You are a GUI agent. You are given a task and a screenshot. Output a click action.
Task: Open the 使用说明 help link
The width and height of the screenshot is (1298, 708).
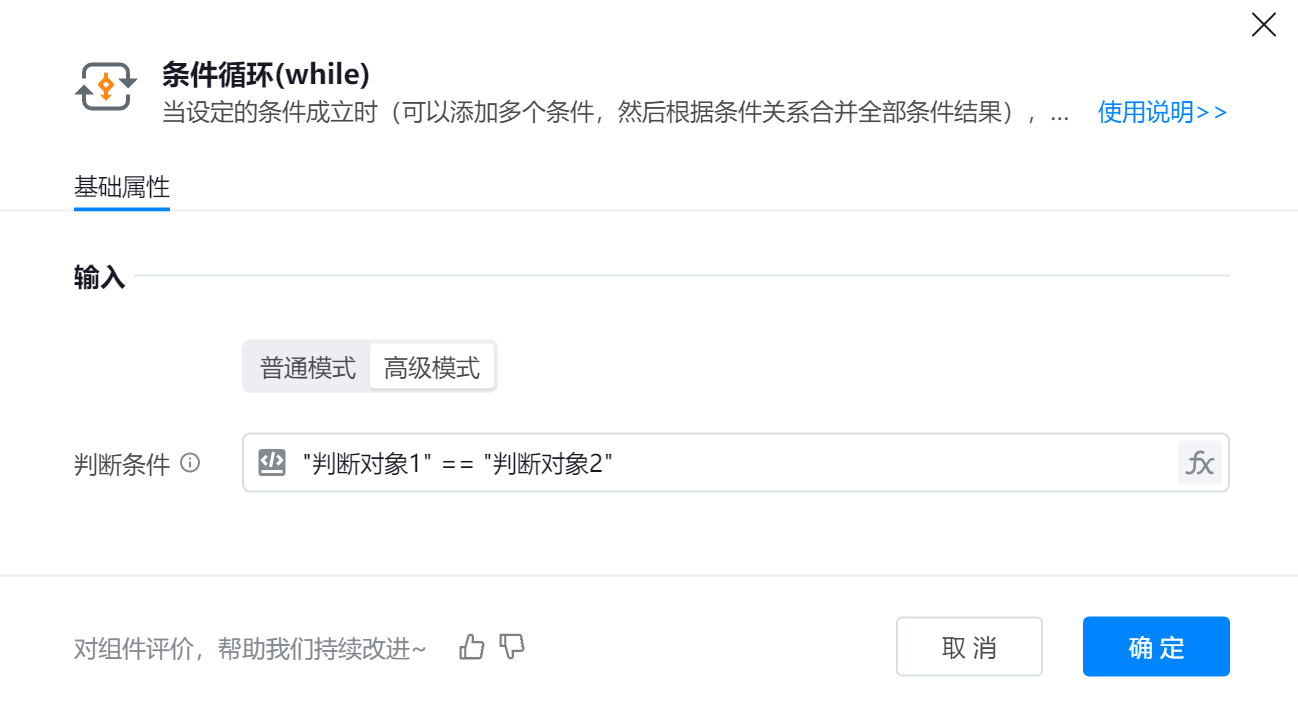tap(1162, 112)
